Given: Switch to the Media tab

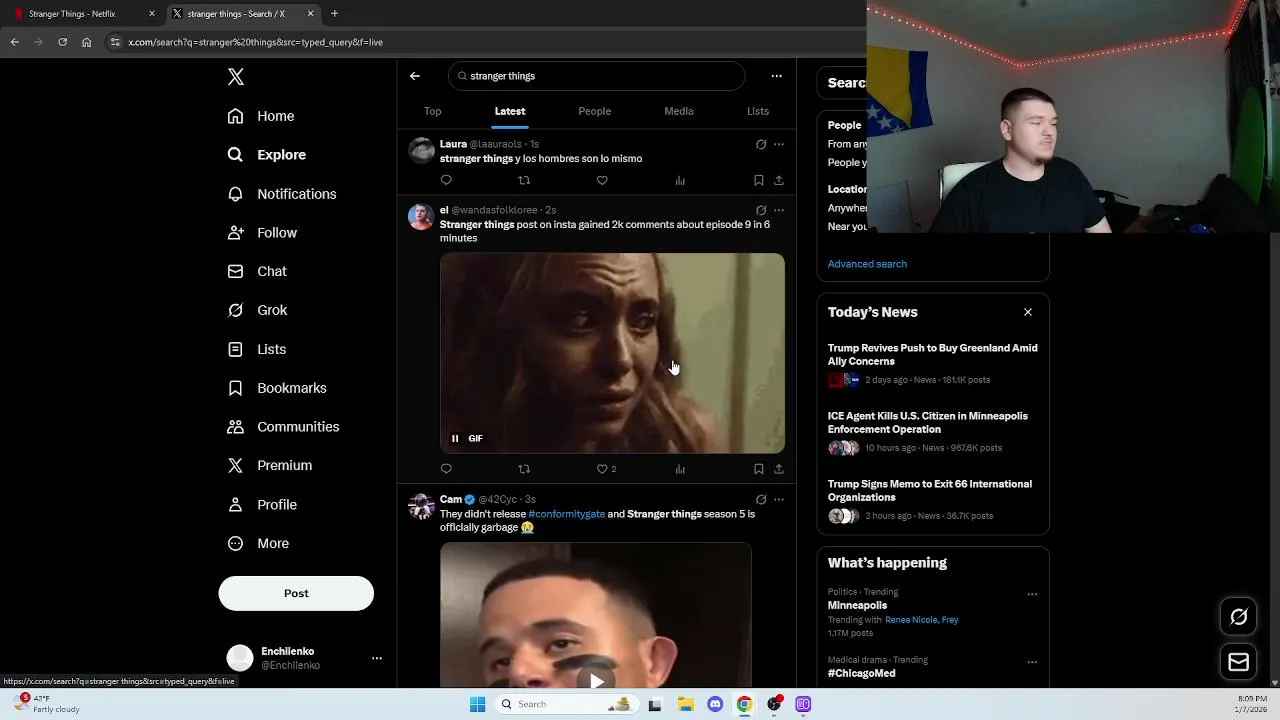Looking at the screenshot, I should tap(679, 111).
